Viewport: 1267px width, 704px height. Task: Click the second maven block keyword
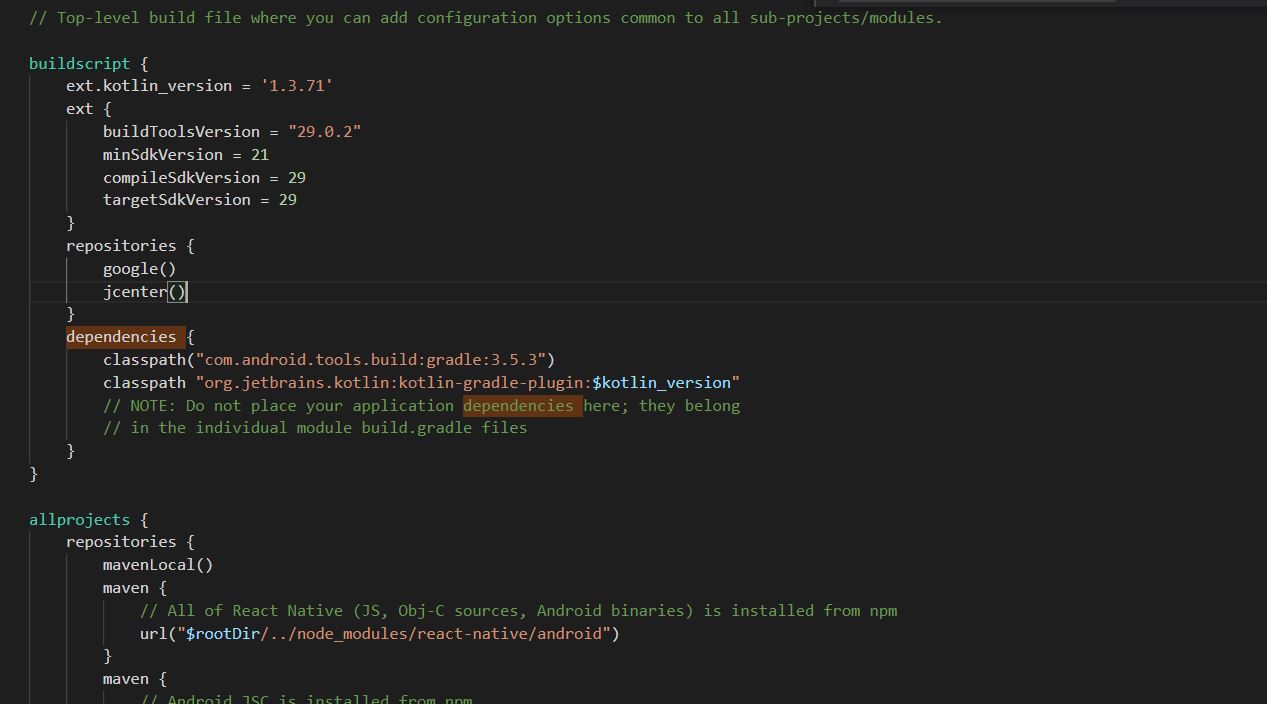pyautogui.click(x=125, y=678)
